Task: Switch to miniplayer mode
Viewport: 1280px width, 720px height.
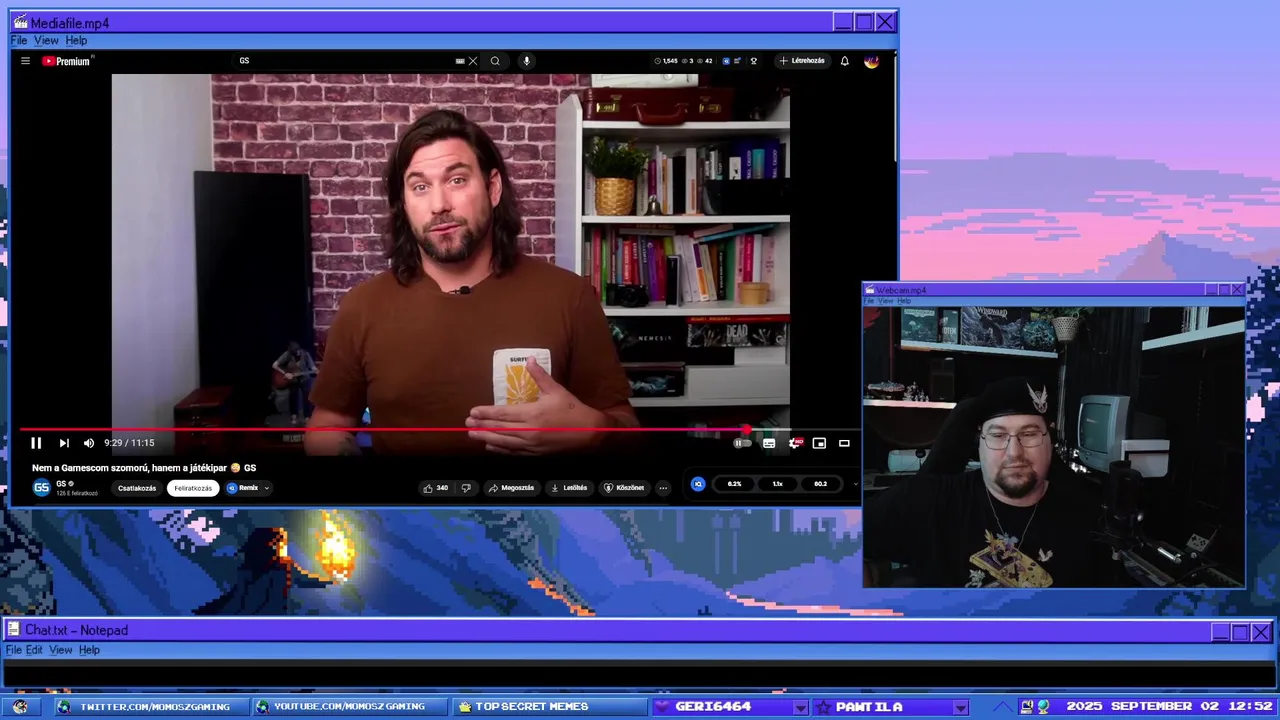Action: [819, 443]
